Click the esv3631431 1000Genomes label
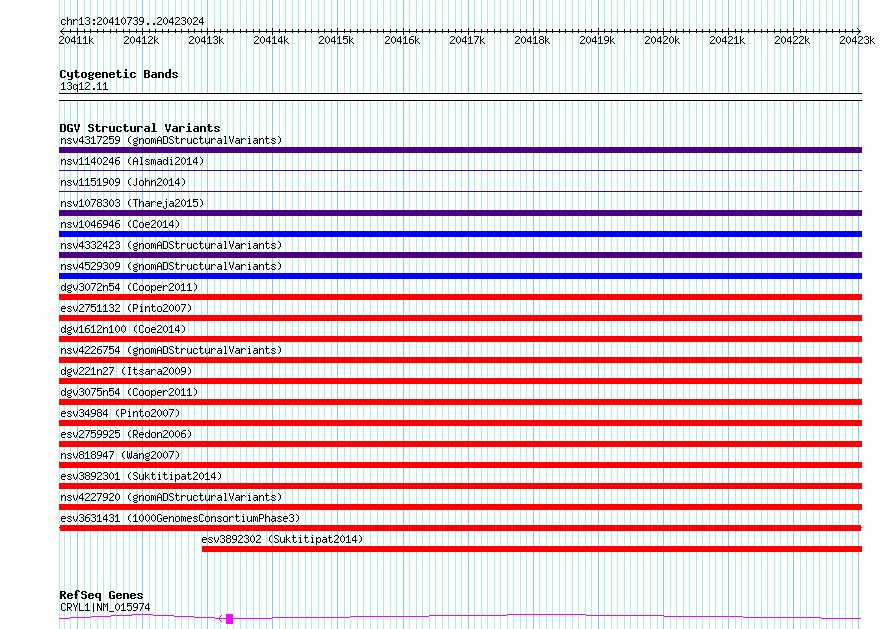This screenshot has width=890, height=629. pos(180,518)
